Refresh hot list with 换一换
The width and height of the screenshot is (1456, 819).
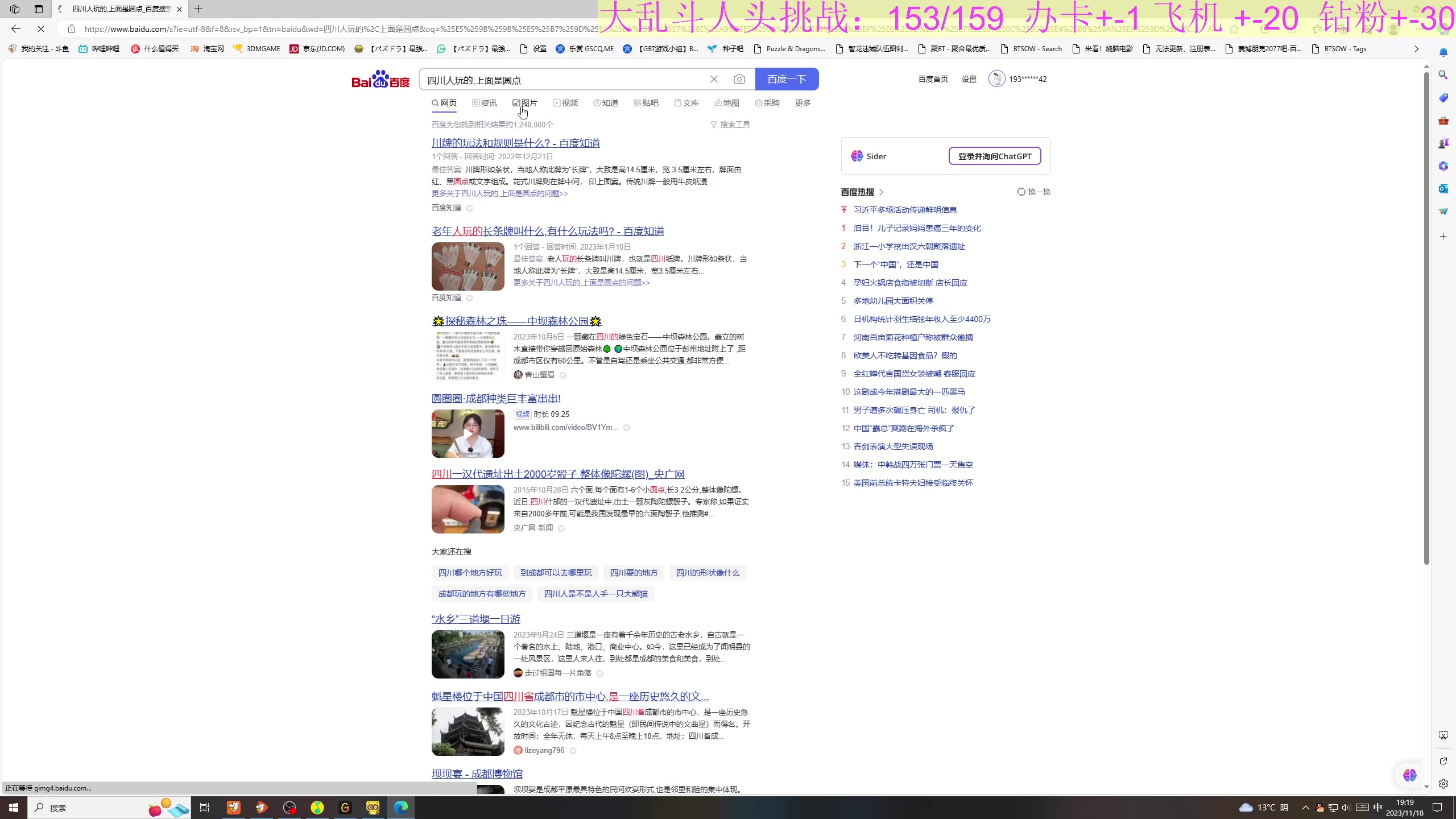click(x=1033, y=192)
